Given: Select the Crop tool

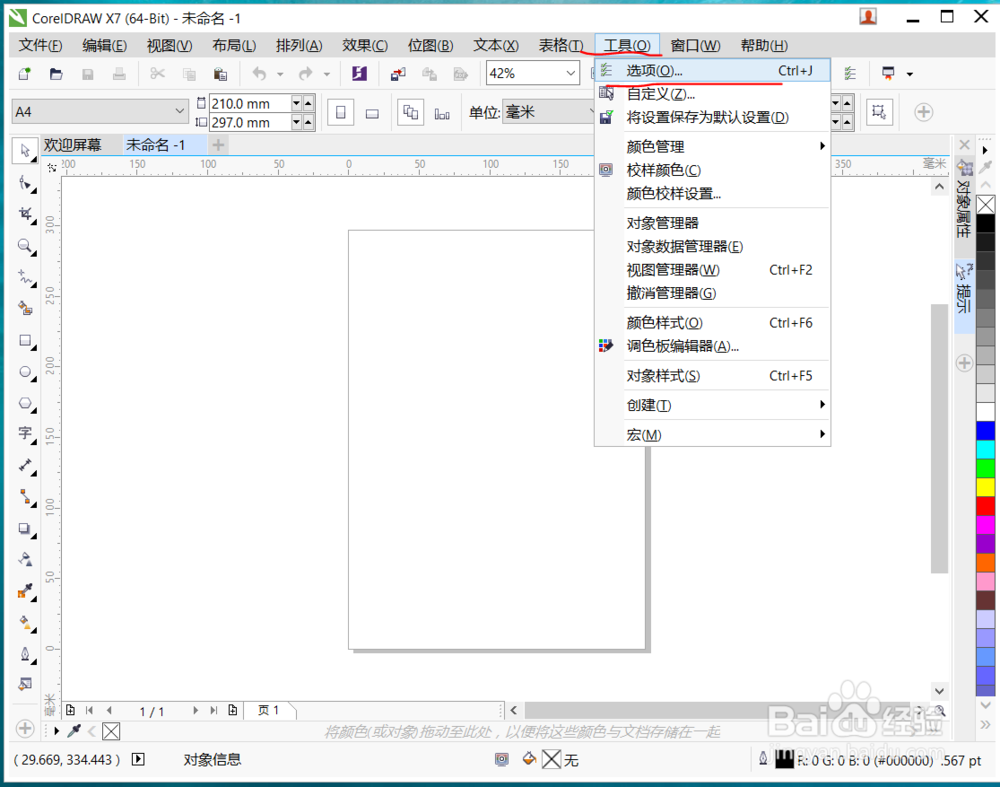Looking at the screenshot, I should 25,214.
